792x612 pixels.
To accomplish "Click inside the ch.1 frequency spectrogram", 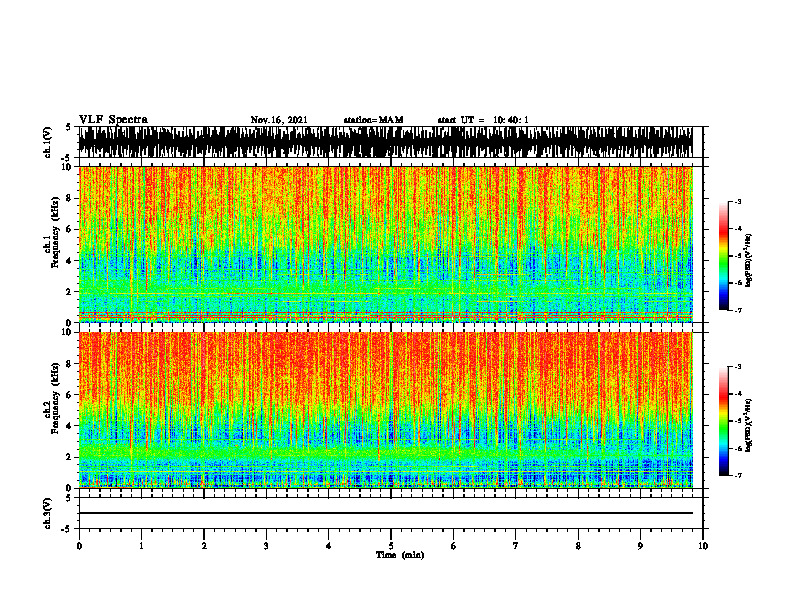I will [x=386, y=244].
